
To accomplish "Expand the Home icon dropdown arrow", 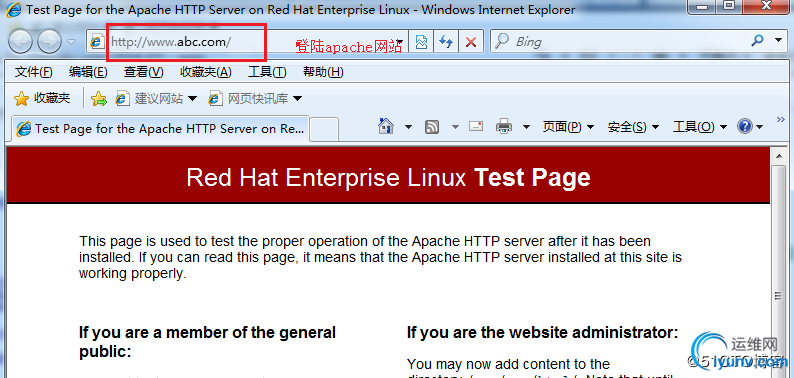I will tap(408, 127).
